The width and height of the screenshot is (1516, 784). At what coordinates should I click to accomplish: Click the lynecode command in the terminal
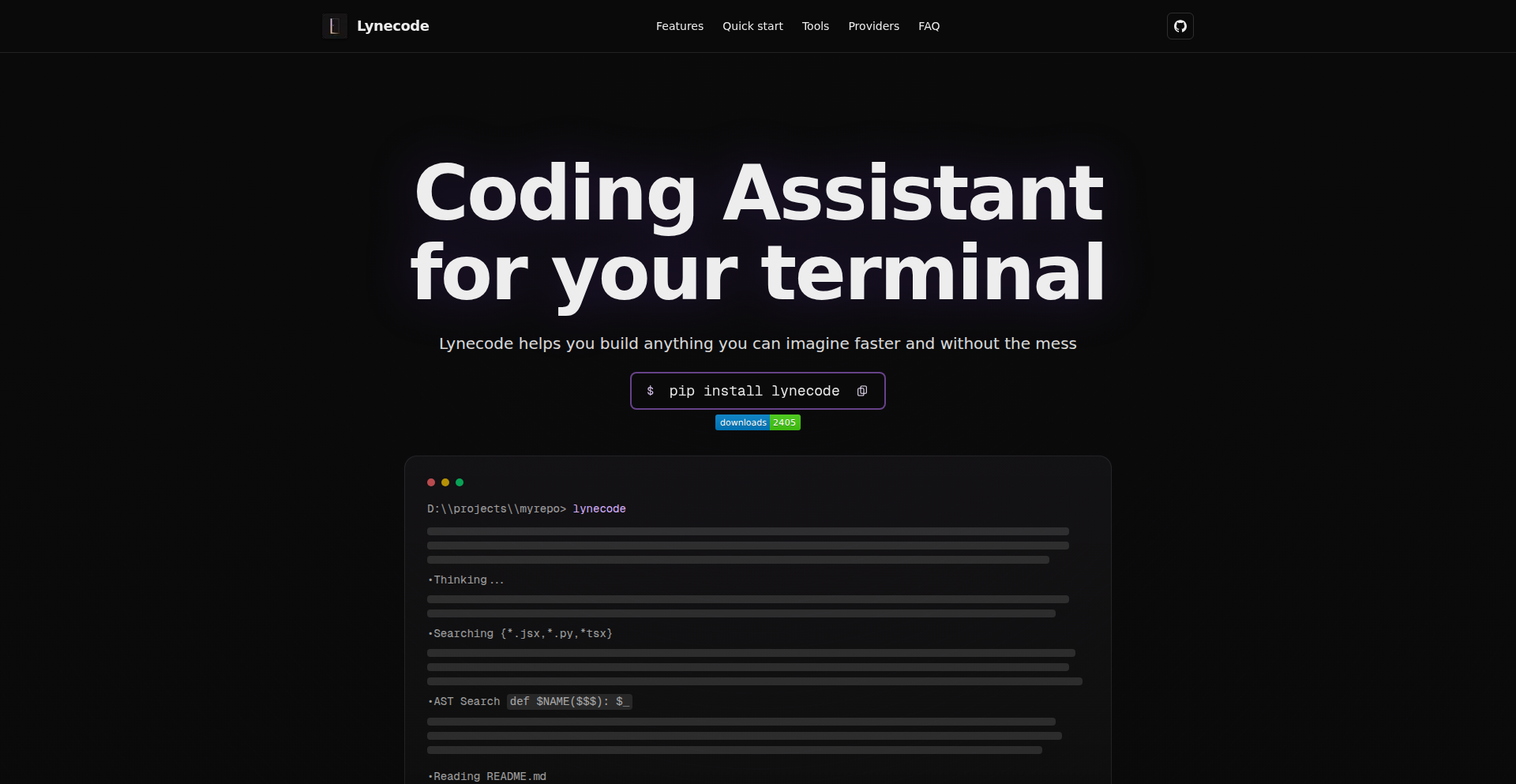pyautogui.click(x=599, y=508)
